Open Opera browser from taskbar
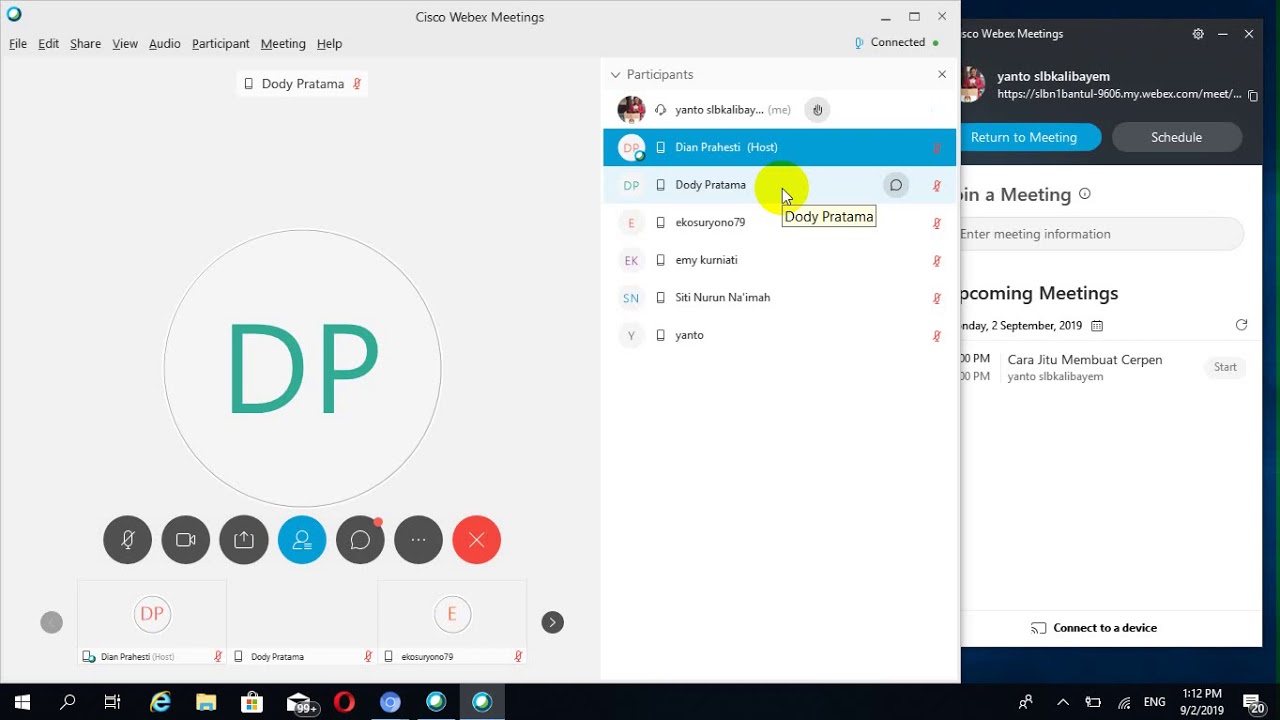 344,702
